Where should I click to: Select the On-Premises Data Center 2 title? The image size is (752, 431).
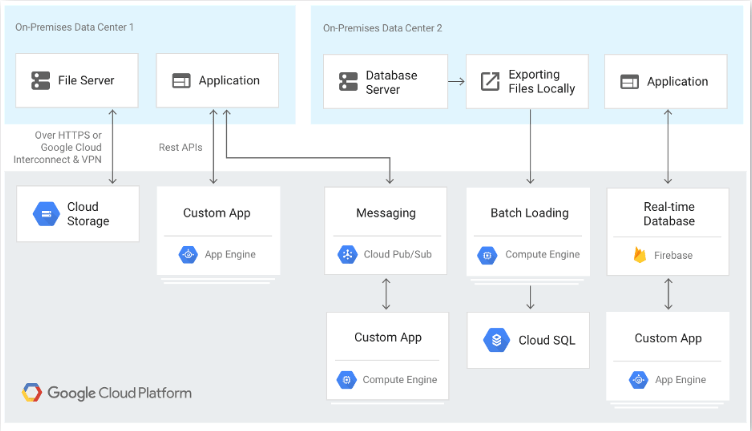[x=382, y=28]
